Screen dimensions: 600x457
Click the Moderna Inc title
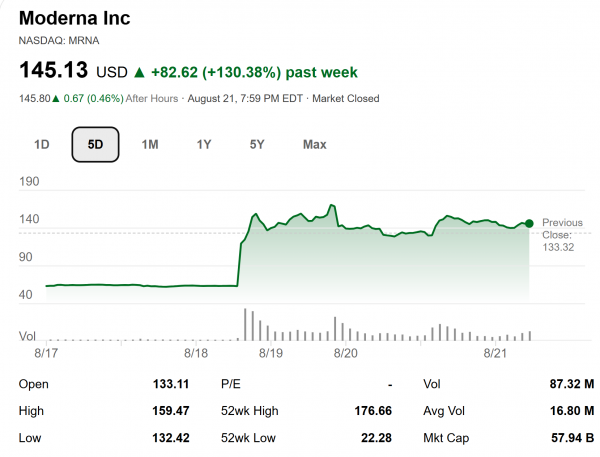(x=75, y=18)
